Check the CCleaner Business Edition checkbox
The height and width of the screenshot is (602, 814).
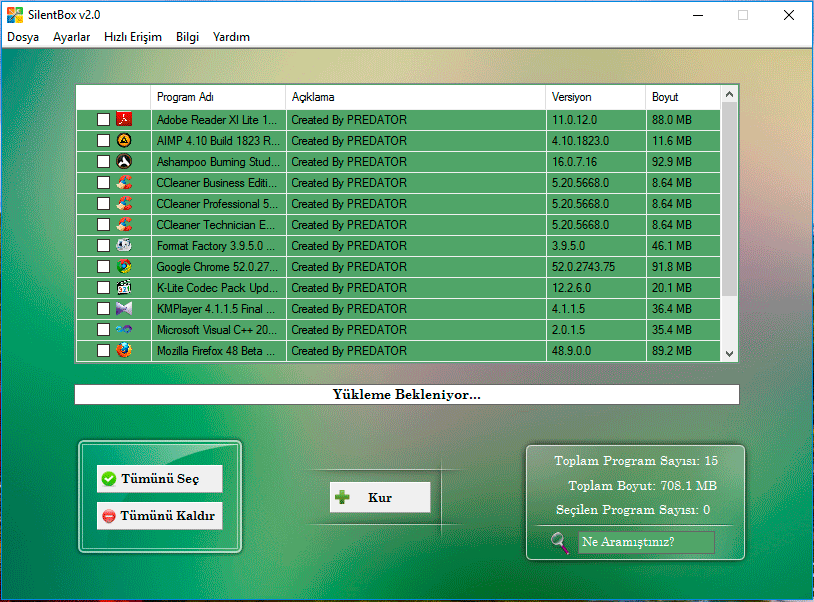pyautogui.click(x=104, y=183)
